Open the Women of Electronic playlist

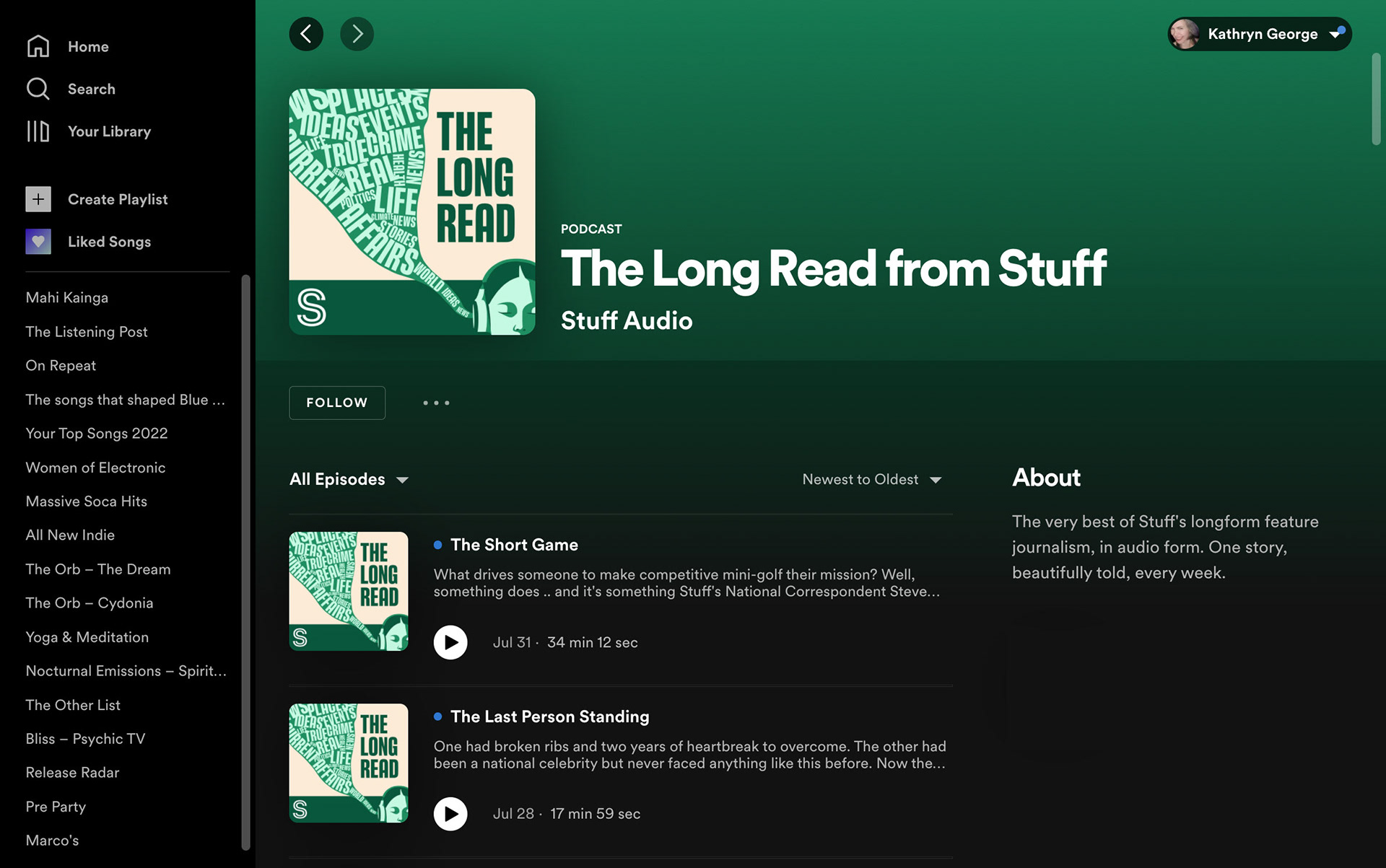95,468
